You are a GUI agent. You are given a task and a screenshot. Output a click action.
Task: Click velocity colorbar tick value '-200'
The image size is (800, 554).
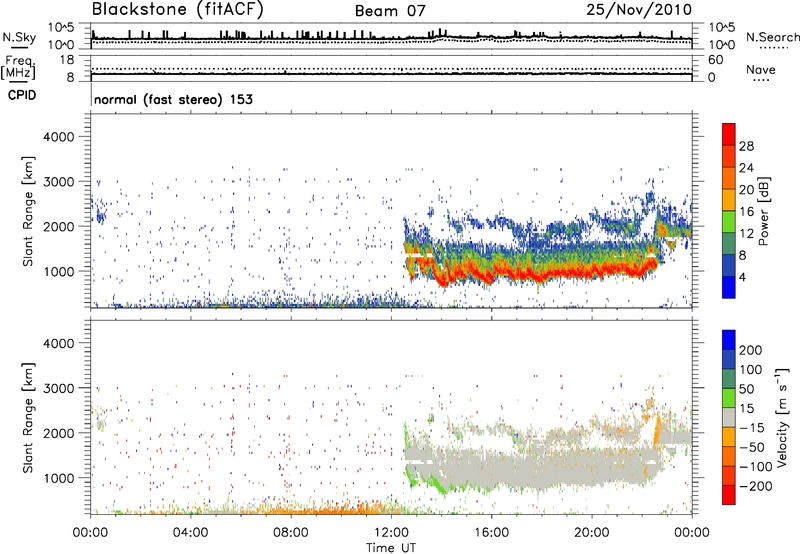point(756,486)
